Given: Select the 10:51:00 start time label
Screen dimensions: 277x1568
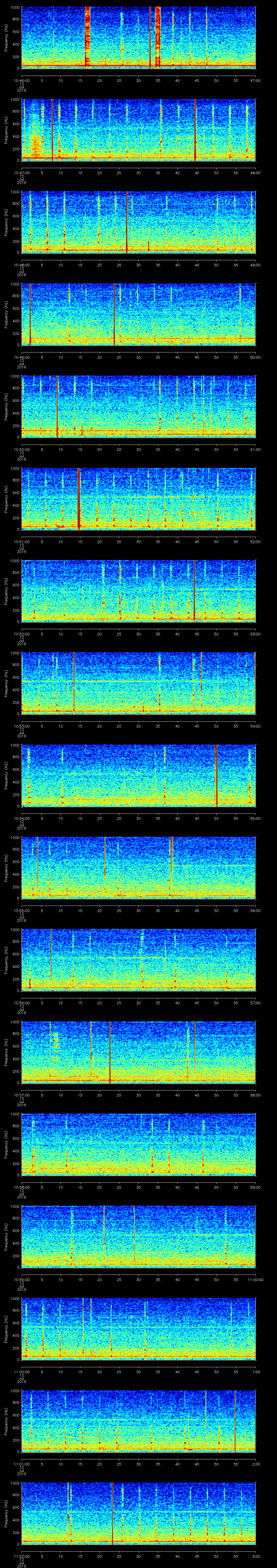Looking at the screenshot, I should pos(21,542).
